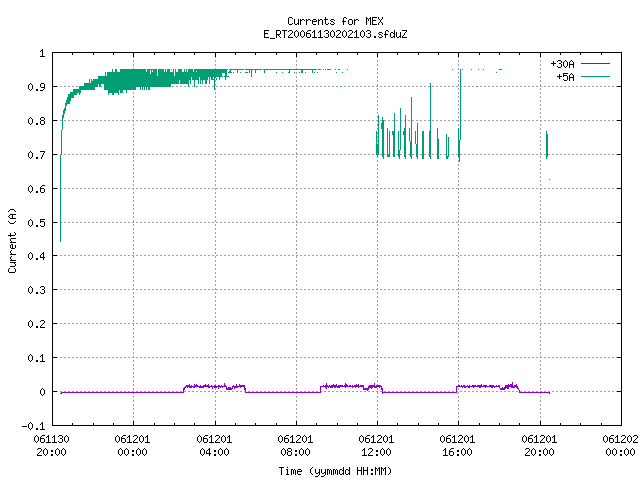Click the y-axis tick value 0.6
This screenshot has height=480, width=640.
[36, 189]
